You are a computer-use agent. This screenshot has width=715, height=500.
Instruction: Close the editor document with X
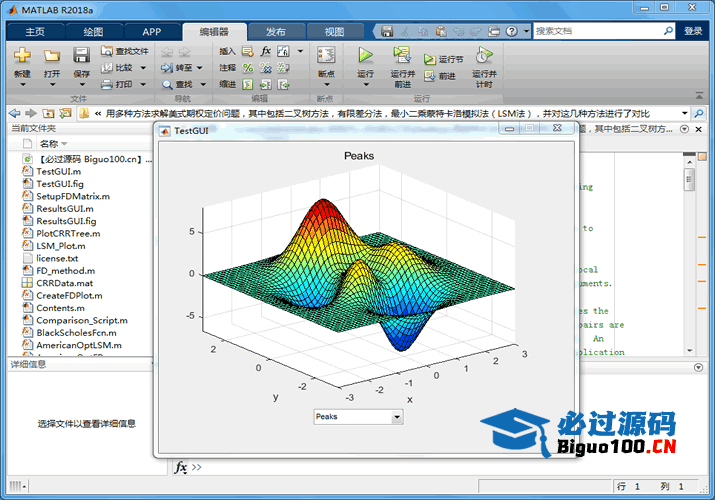[x=698, y=129]
